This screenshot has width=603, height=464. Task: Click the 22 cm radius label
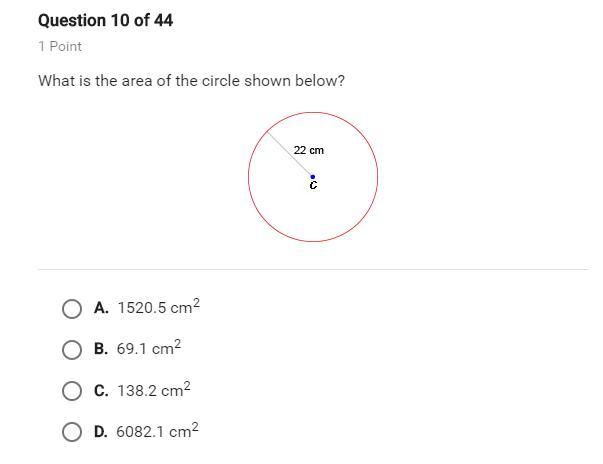(x=308, y=150)
